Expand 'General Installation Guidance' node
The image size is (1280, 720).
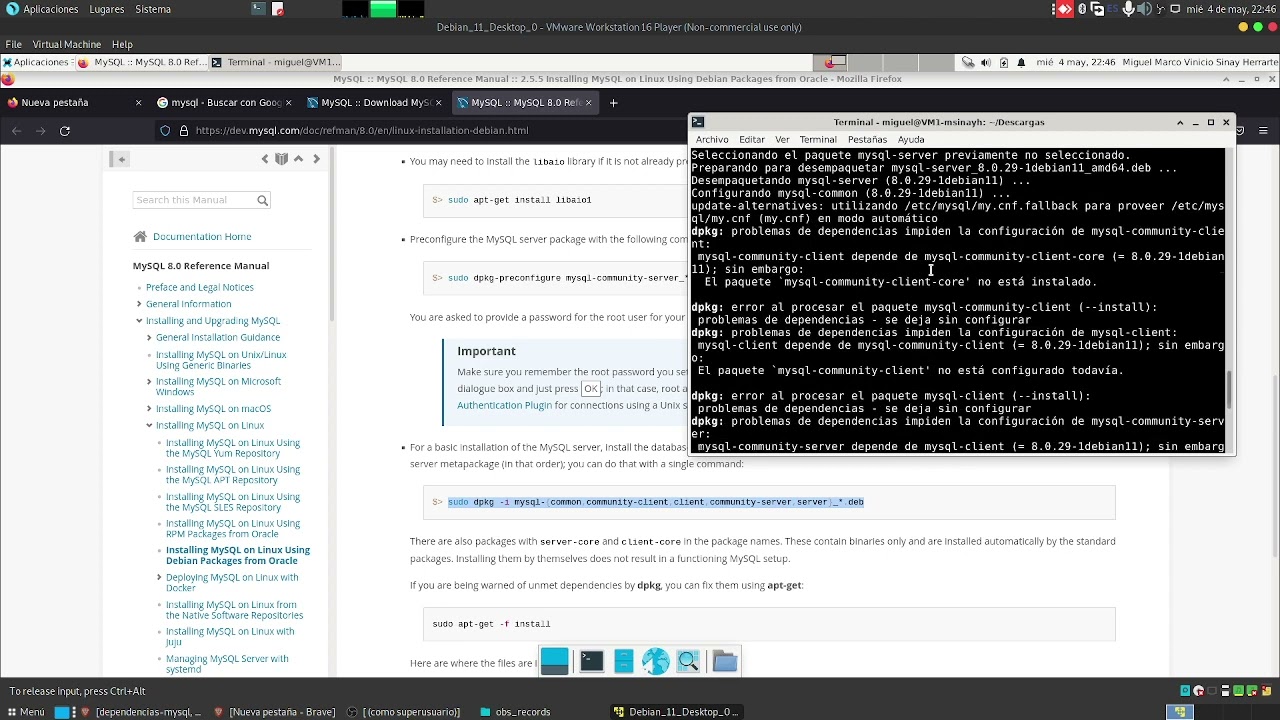click(x=149, y=338)
